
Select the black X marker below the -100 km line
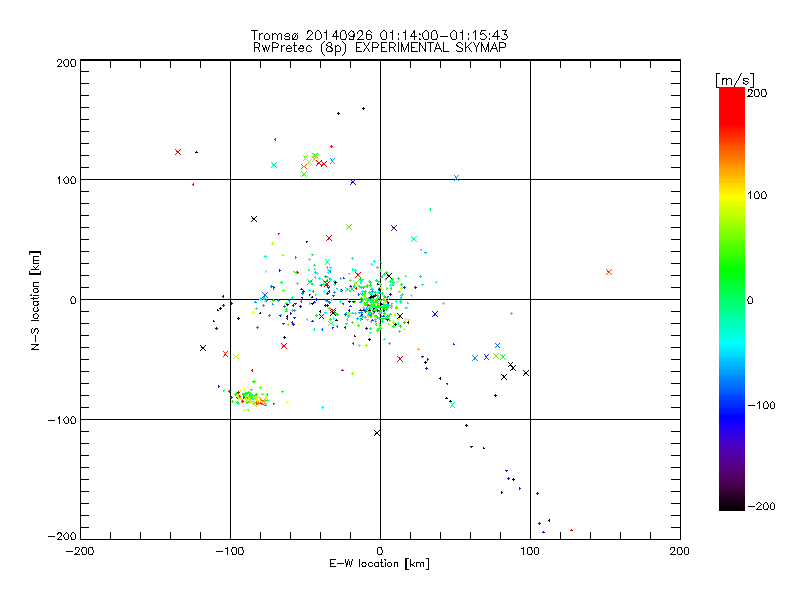click(377, 433)
